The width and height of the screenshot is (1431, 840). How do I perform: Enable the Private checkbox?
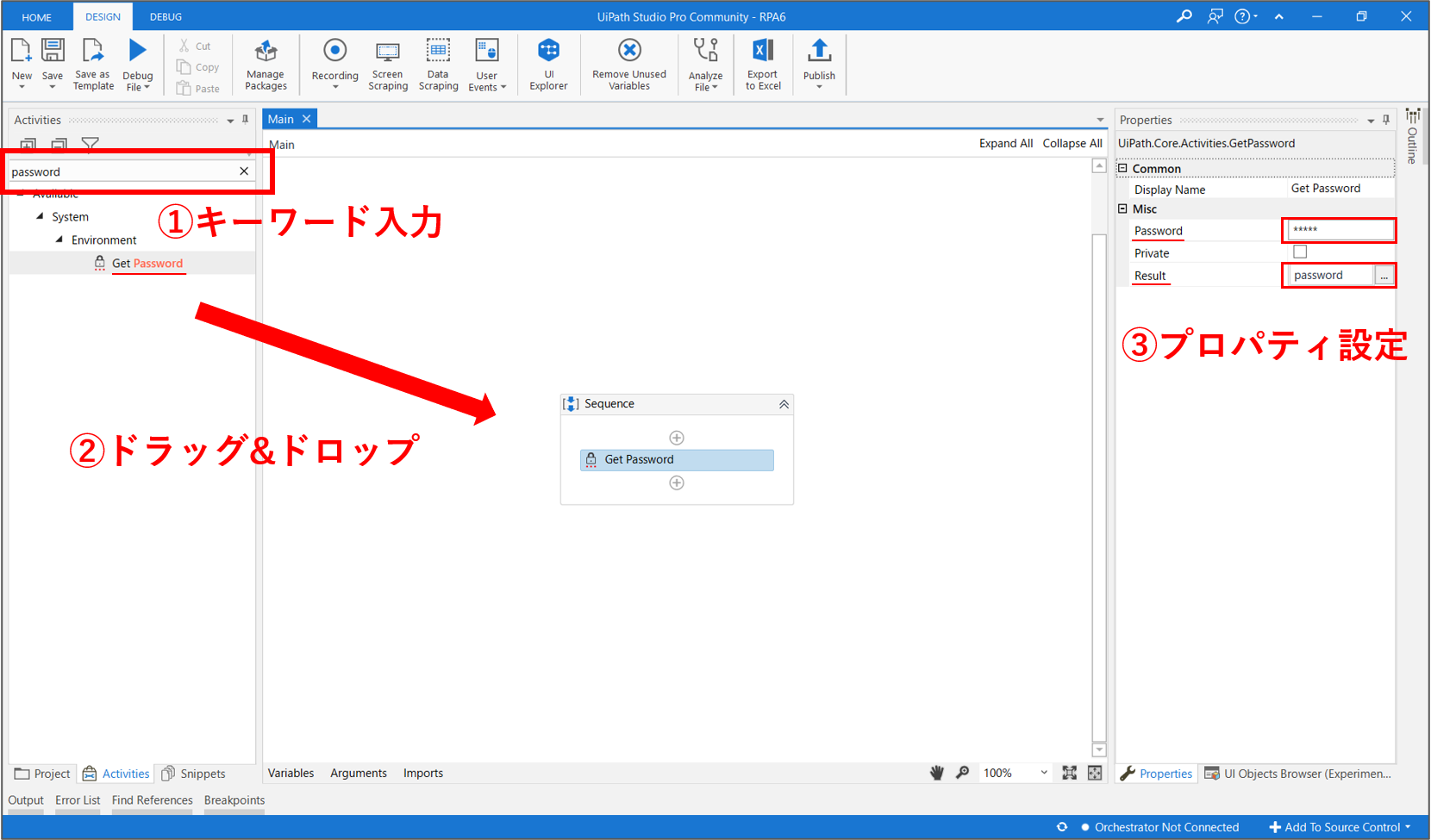[1300, 252]
